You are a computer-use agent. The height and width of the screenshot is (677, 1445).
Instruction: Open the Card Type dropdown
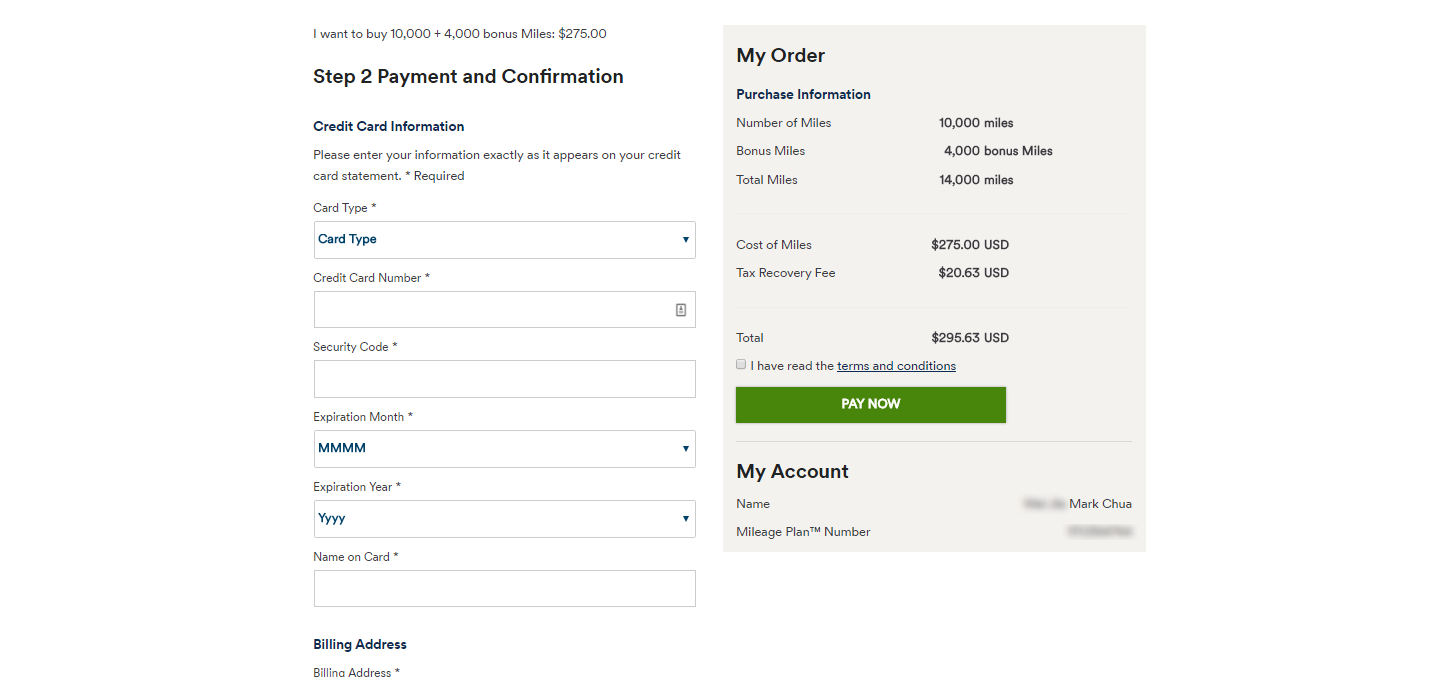(x=504, y=240)
